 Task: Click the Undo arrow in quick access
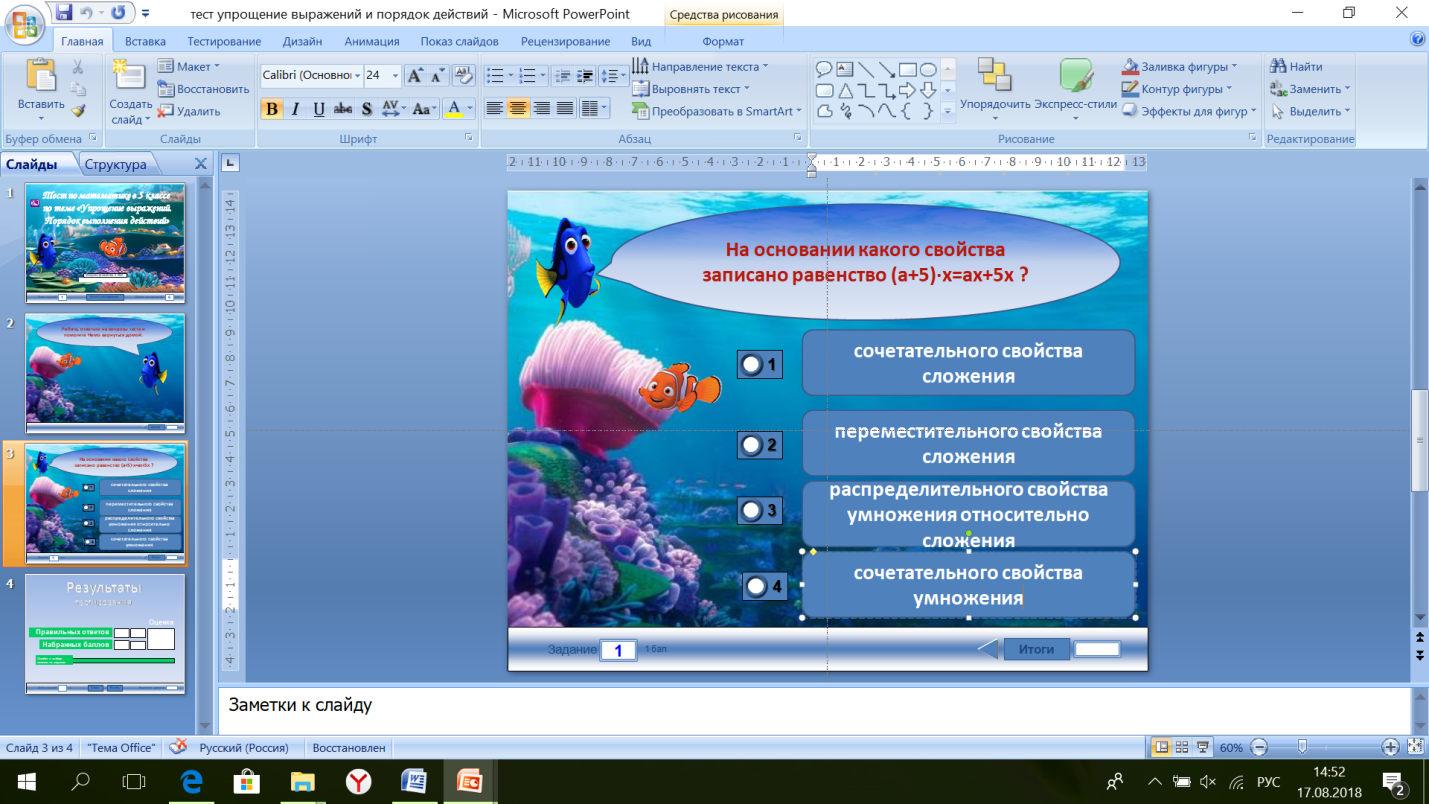point(88,13)
